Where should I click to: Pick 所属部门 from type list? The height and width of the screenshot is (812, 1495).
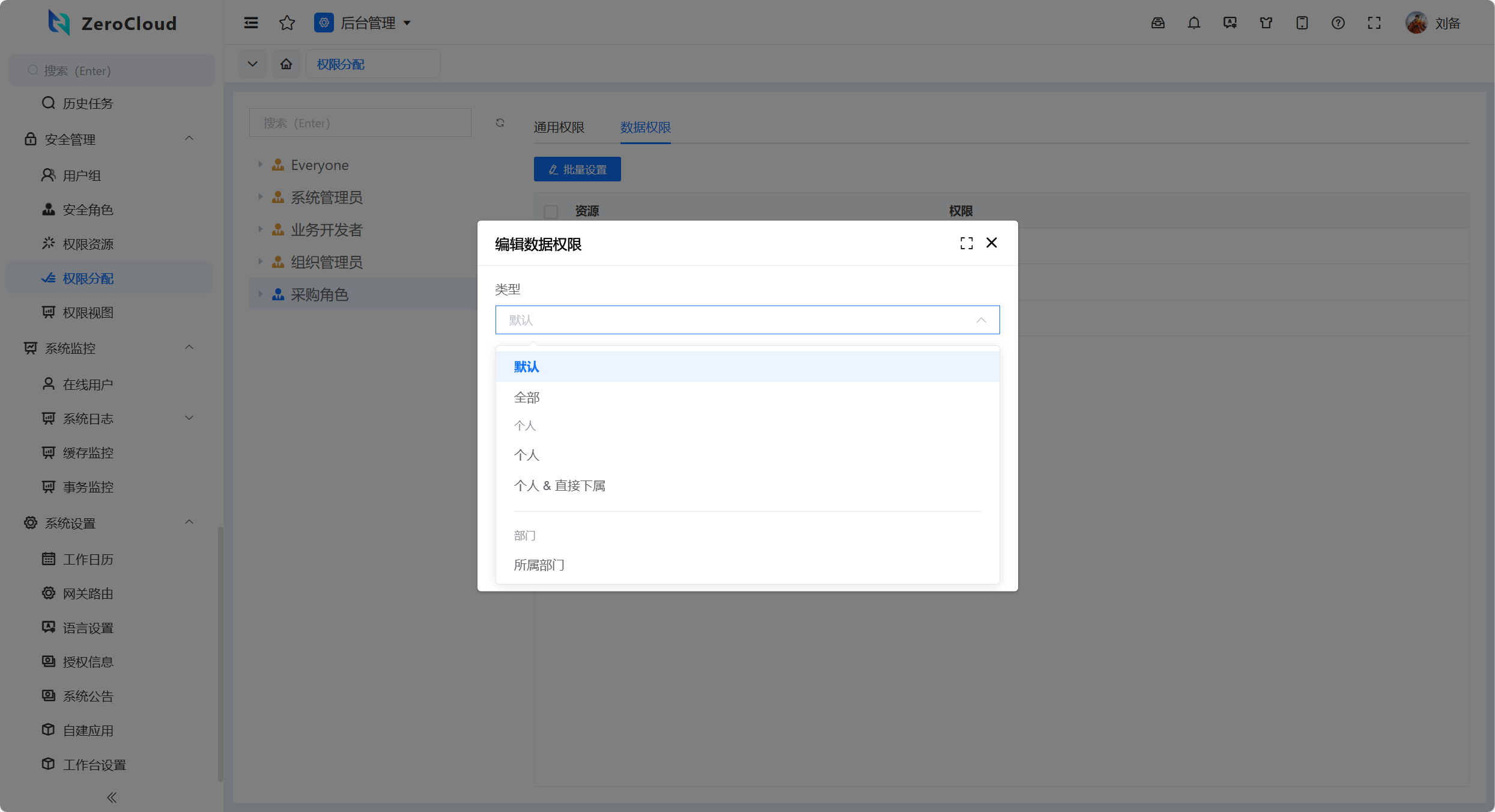[x=539, y=565]
